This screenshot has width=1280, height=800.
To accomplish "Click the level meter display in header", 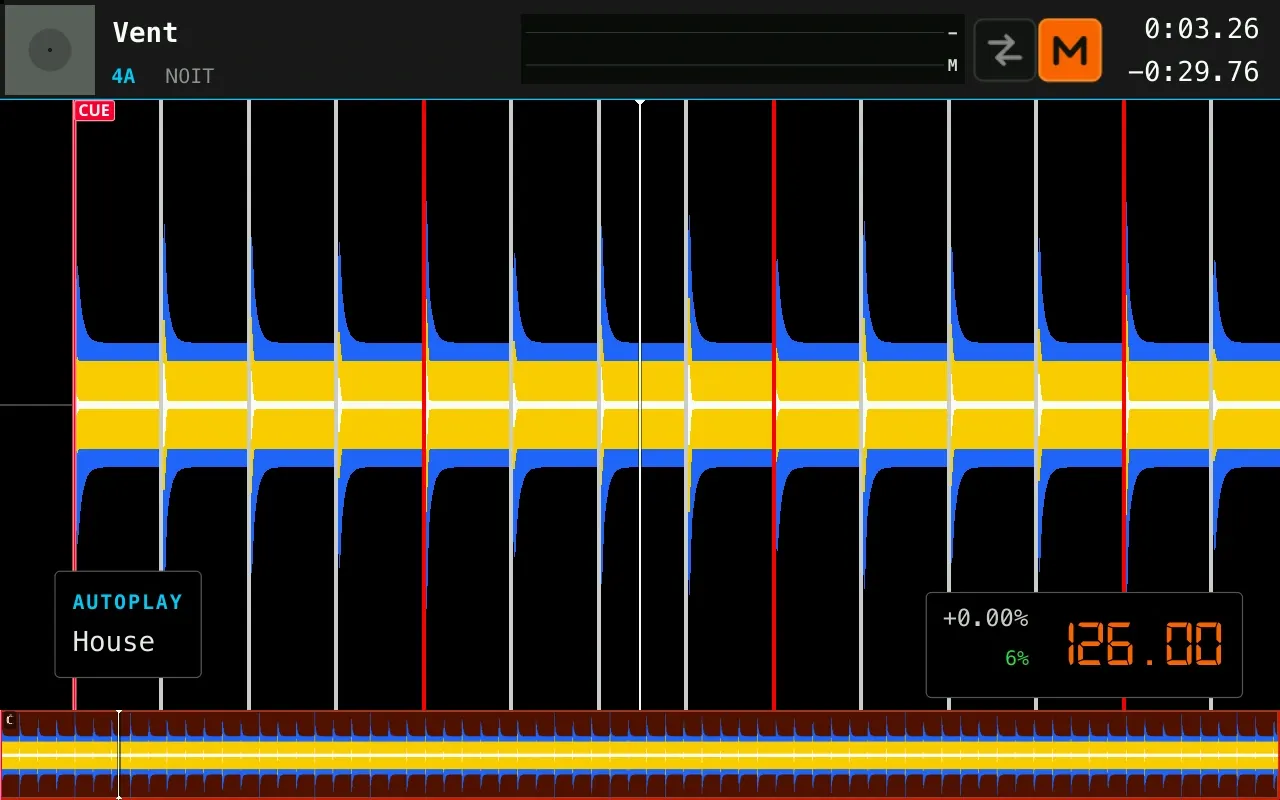I will tap(742, 49).
